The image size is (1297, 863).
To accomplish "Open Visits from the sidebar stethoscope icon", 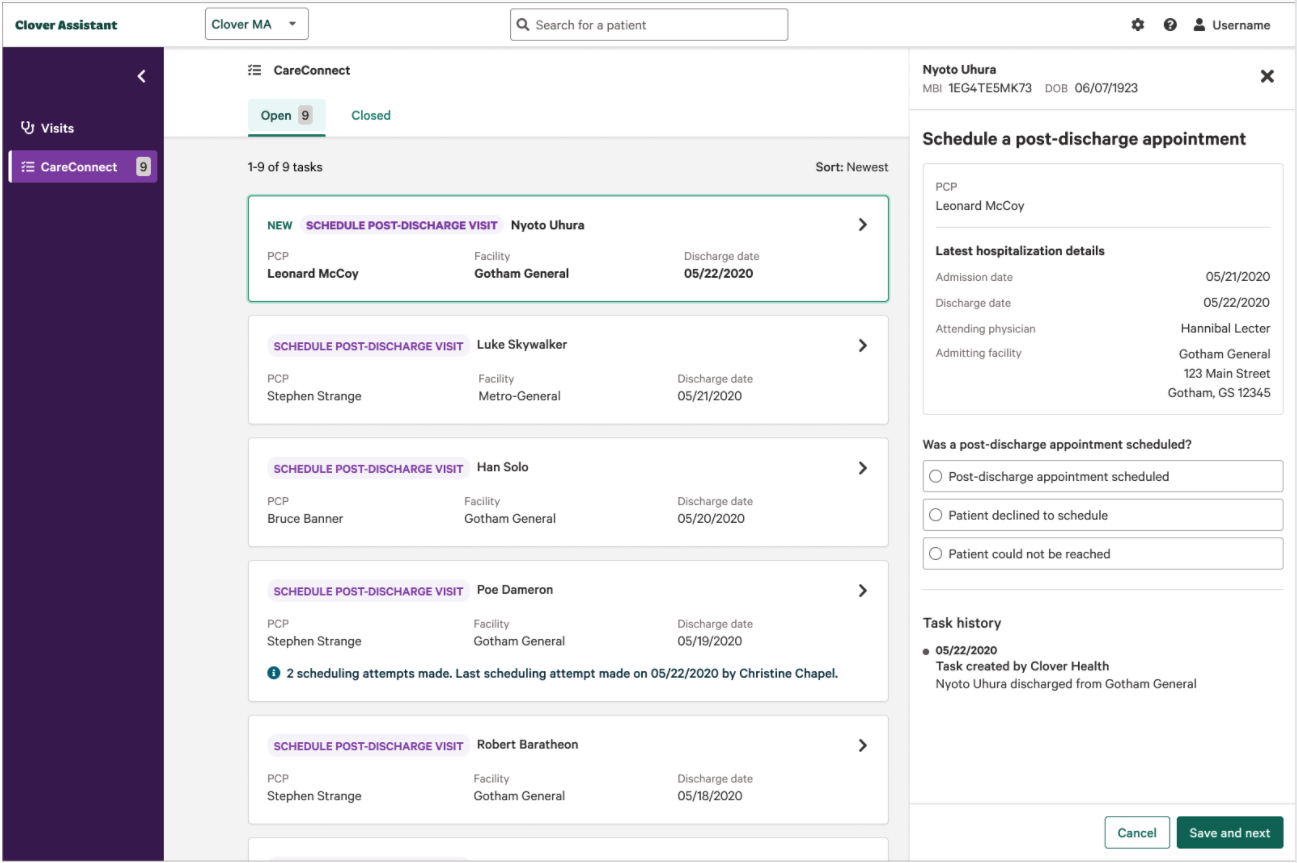I will (x=28, y=128).
